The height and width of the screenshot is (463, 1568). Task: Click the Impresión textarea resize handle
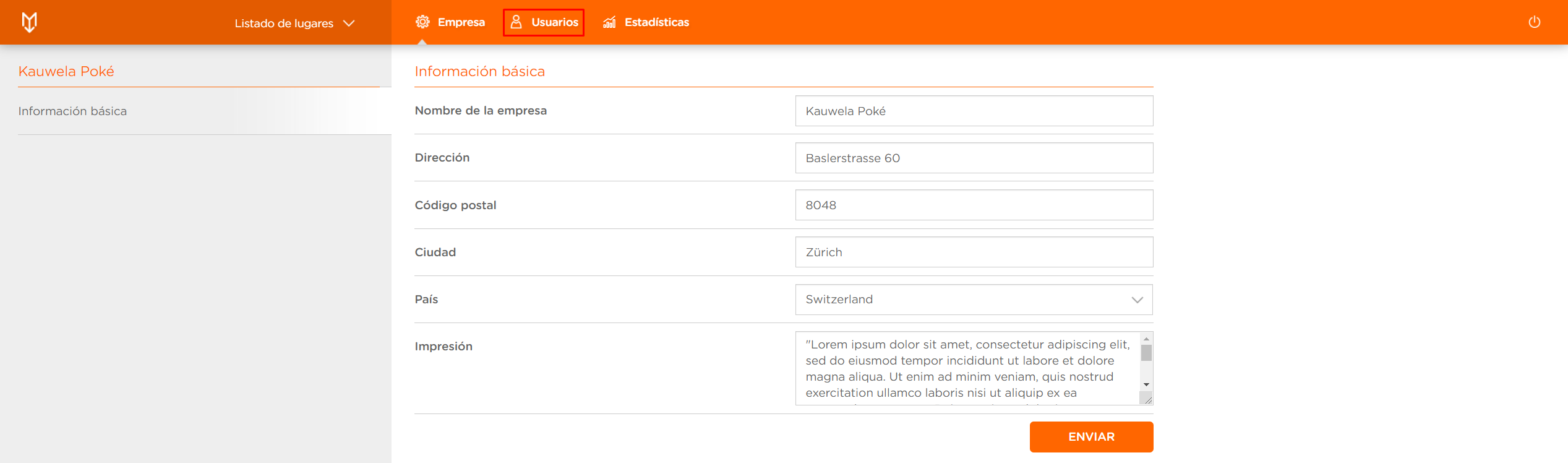tap(1147, 399)
